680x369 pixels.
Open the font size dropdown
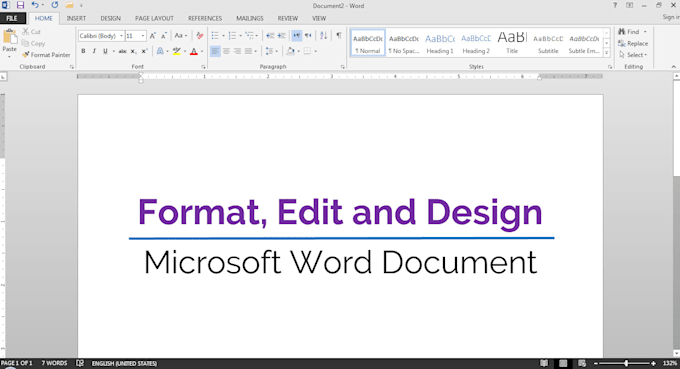point(143,36)
